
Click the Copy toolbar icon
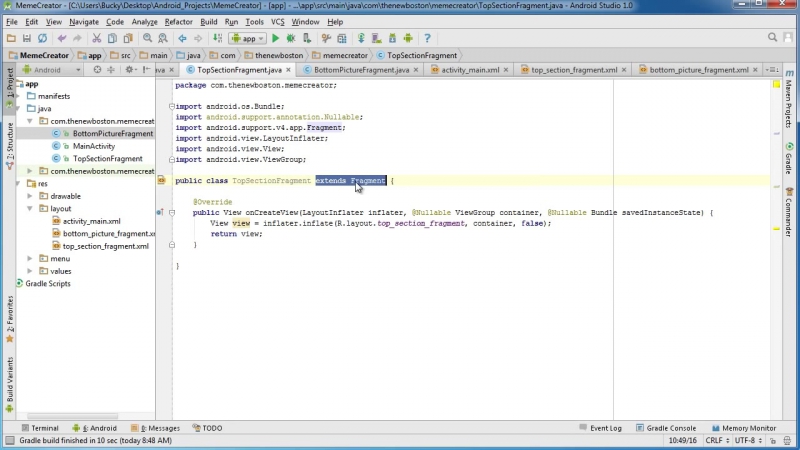click(112, 38)
